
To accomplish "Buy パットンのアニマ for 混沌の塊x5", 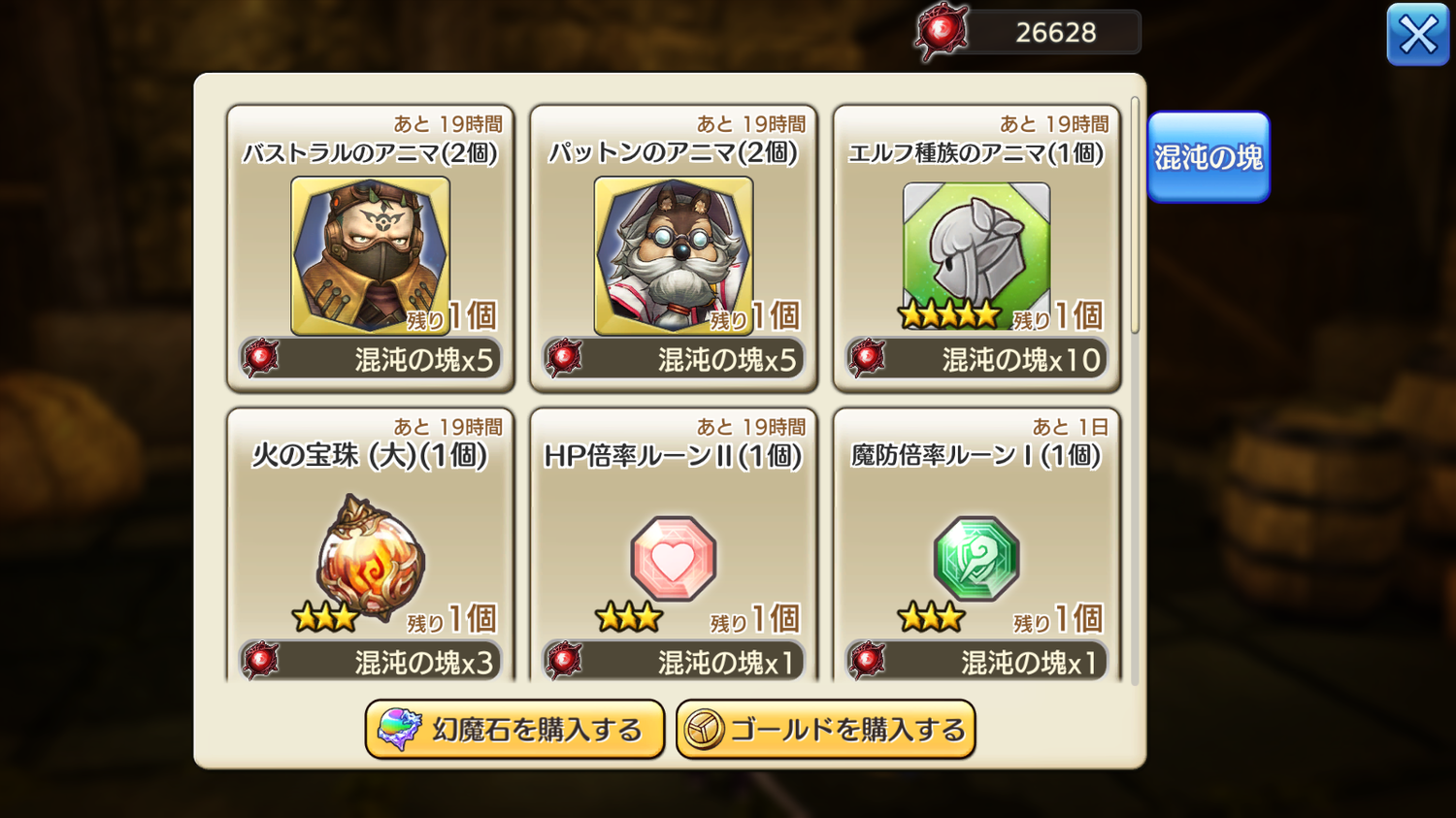I will click(x=674, y=359).
